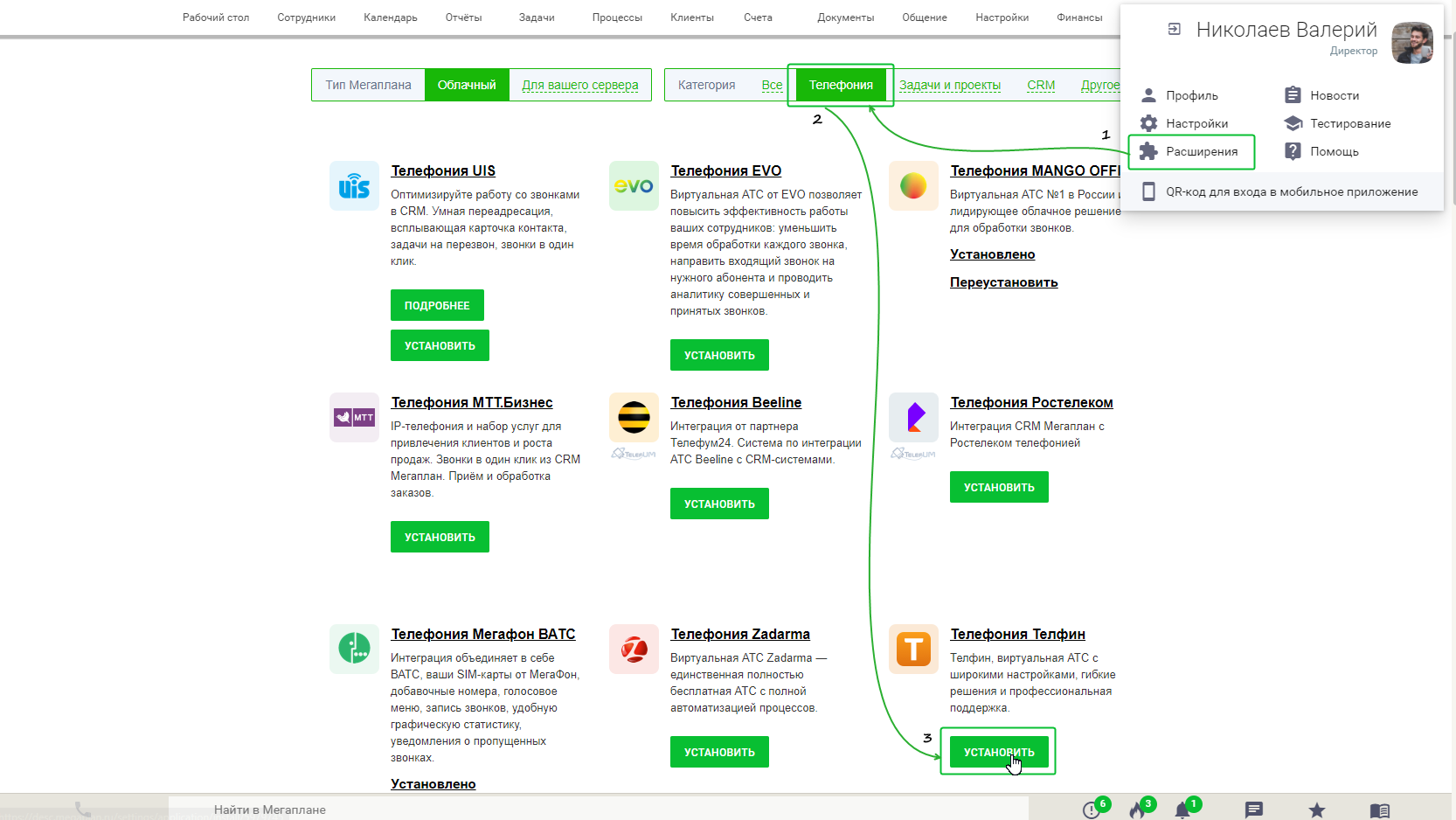This screenshot has height=820, width=1456.
Task: Open Документы in top menu
Action: pos(845,17)
